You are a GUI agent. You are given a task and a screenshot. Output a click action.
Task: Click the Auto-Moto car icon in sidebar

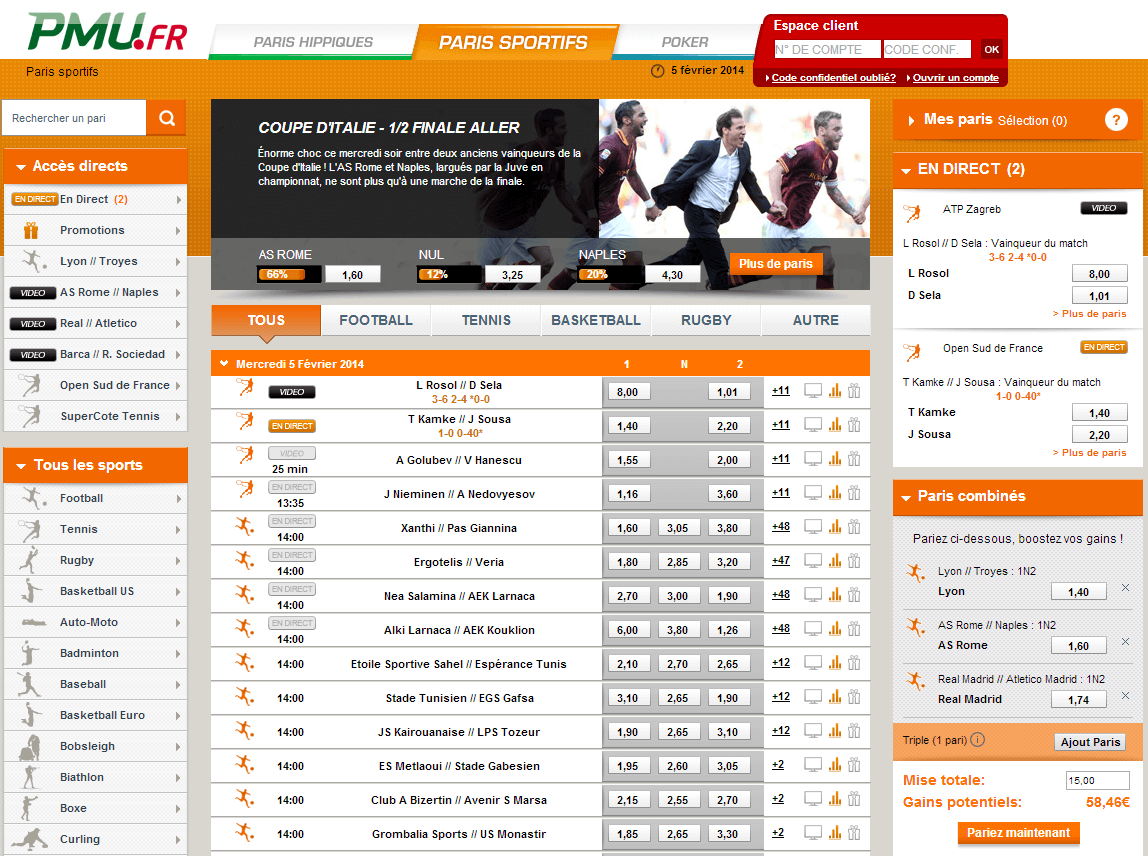[34, 622]
